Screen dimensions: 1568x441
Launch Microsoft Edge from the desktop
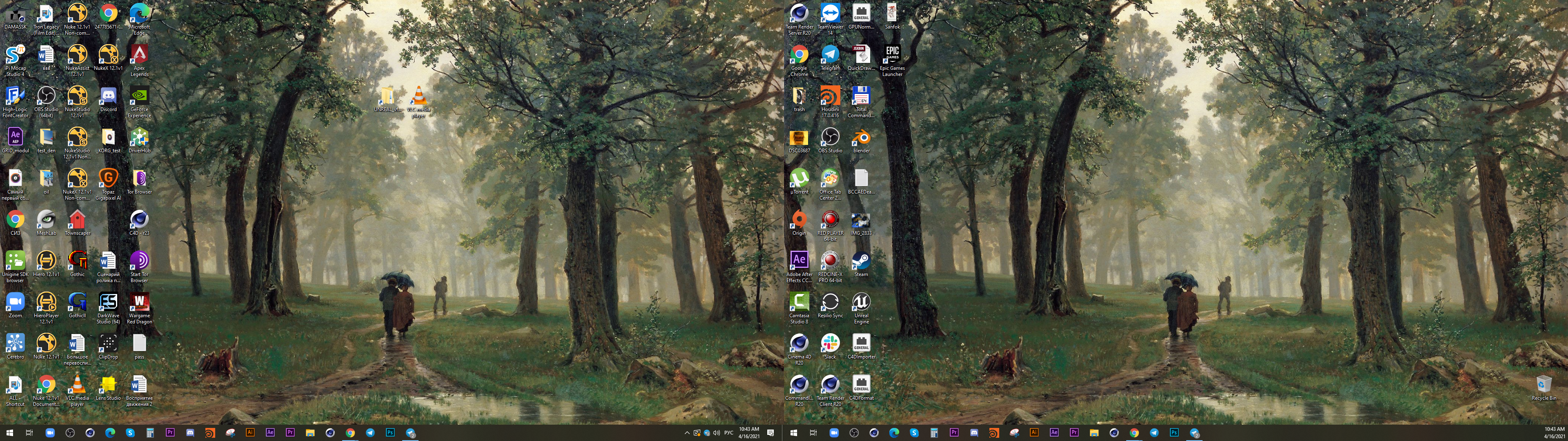[139, 20]
